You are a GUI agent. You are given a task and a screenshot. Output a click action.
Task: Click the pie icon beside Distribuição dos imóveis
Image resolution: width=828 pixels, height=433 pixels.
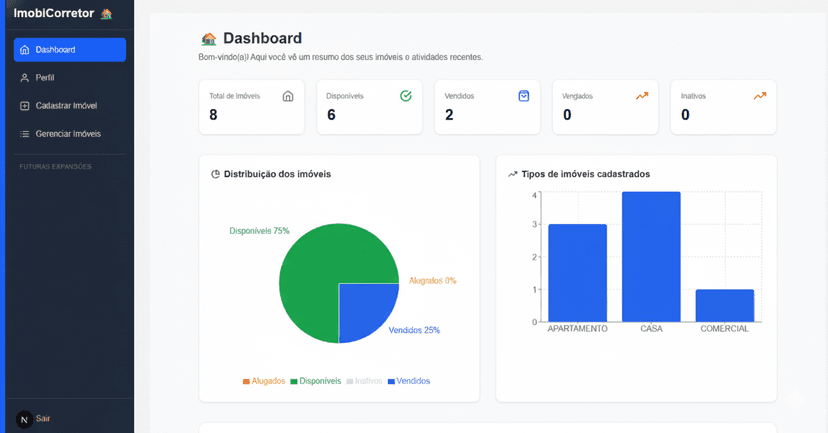click(215, 174)
